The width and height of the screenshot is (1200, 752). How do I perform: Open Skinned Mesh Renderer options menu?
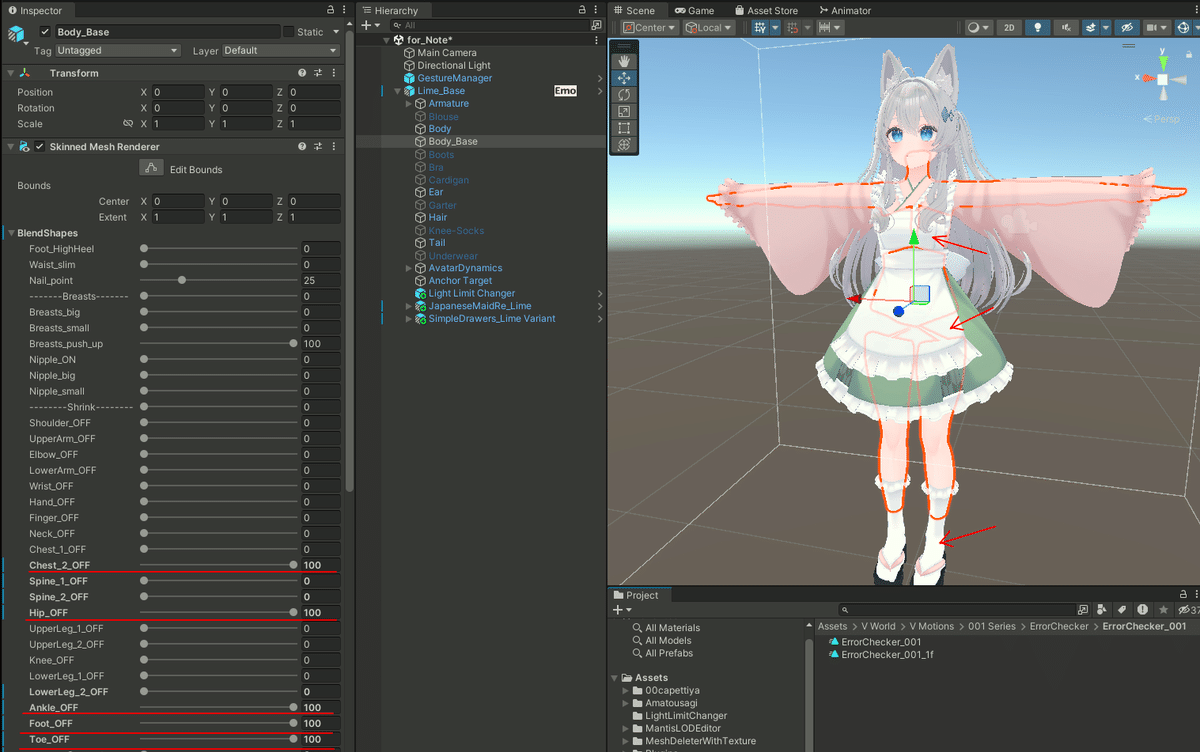(334, 147)
